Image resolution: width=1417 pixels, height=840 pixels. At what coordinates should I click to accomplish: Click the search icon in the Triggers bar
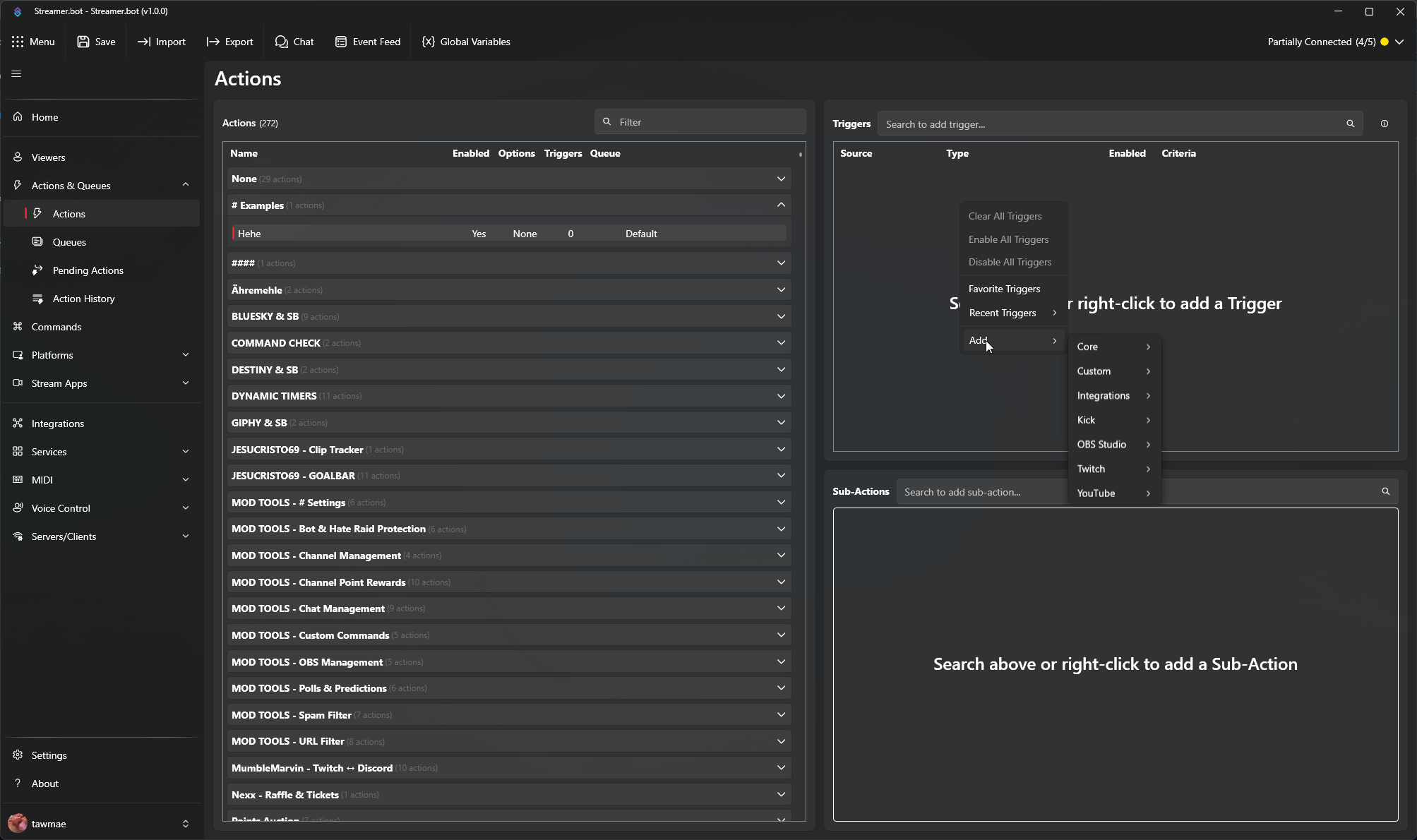1349,124
